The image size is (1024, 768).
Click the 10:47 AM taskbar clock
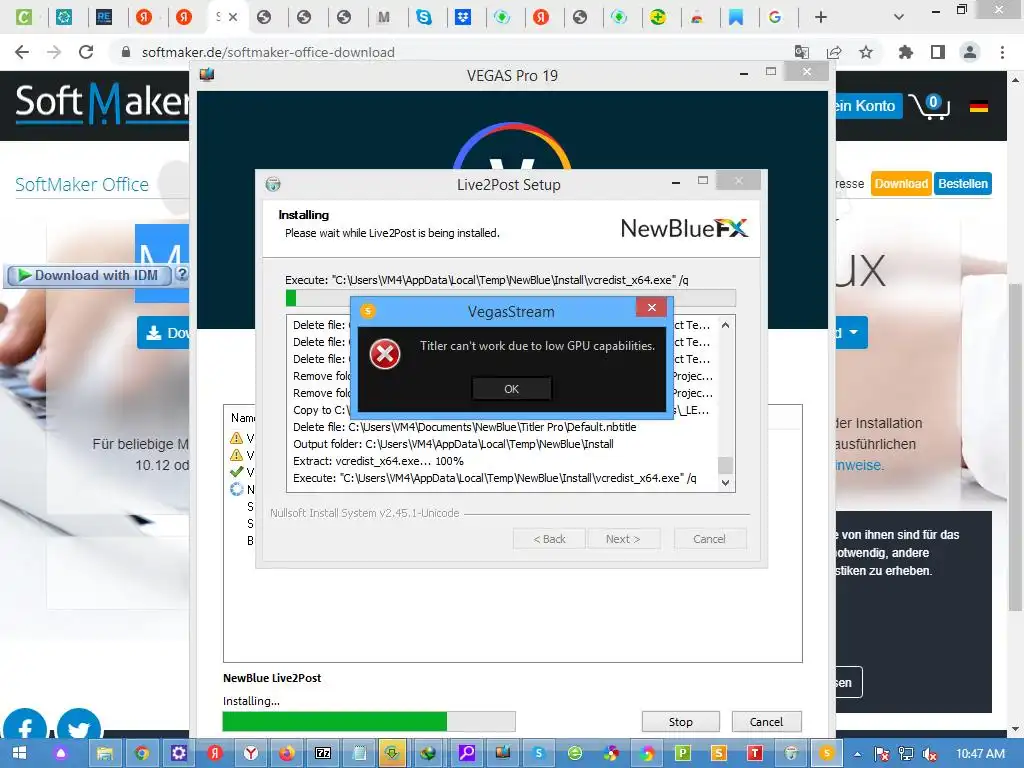[980, 753]
